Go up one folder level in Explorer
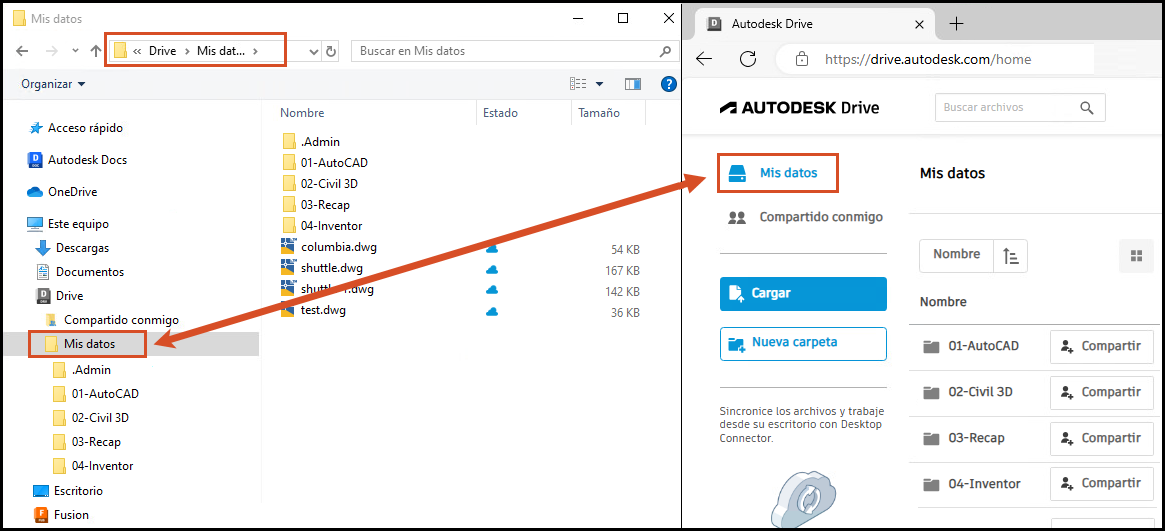1165x531 pixels. click(95, 51)
